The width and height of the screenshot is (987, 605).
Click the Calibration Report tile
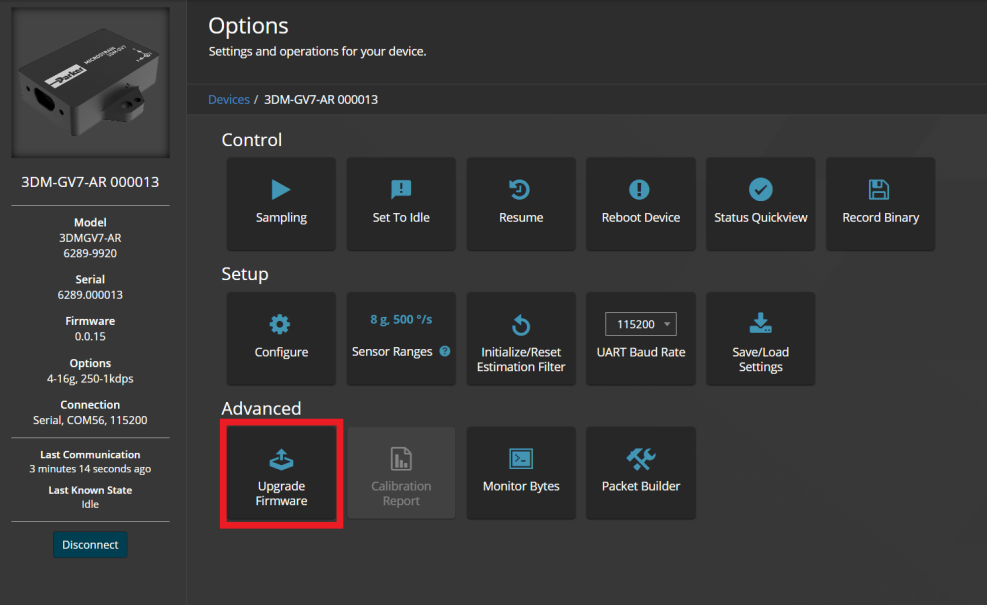tap(401, 472)
